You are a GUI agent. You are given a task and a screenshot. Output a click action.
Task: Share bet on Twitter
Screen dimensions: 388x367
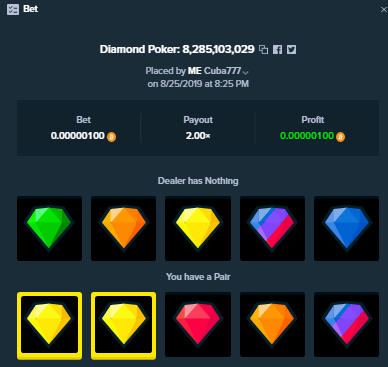(292, 50)
